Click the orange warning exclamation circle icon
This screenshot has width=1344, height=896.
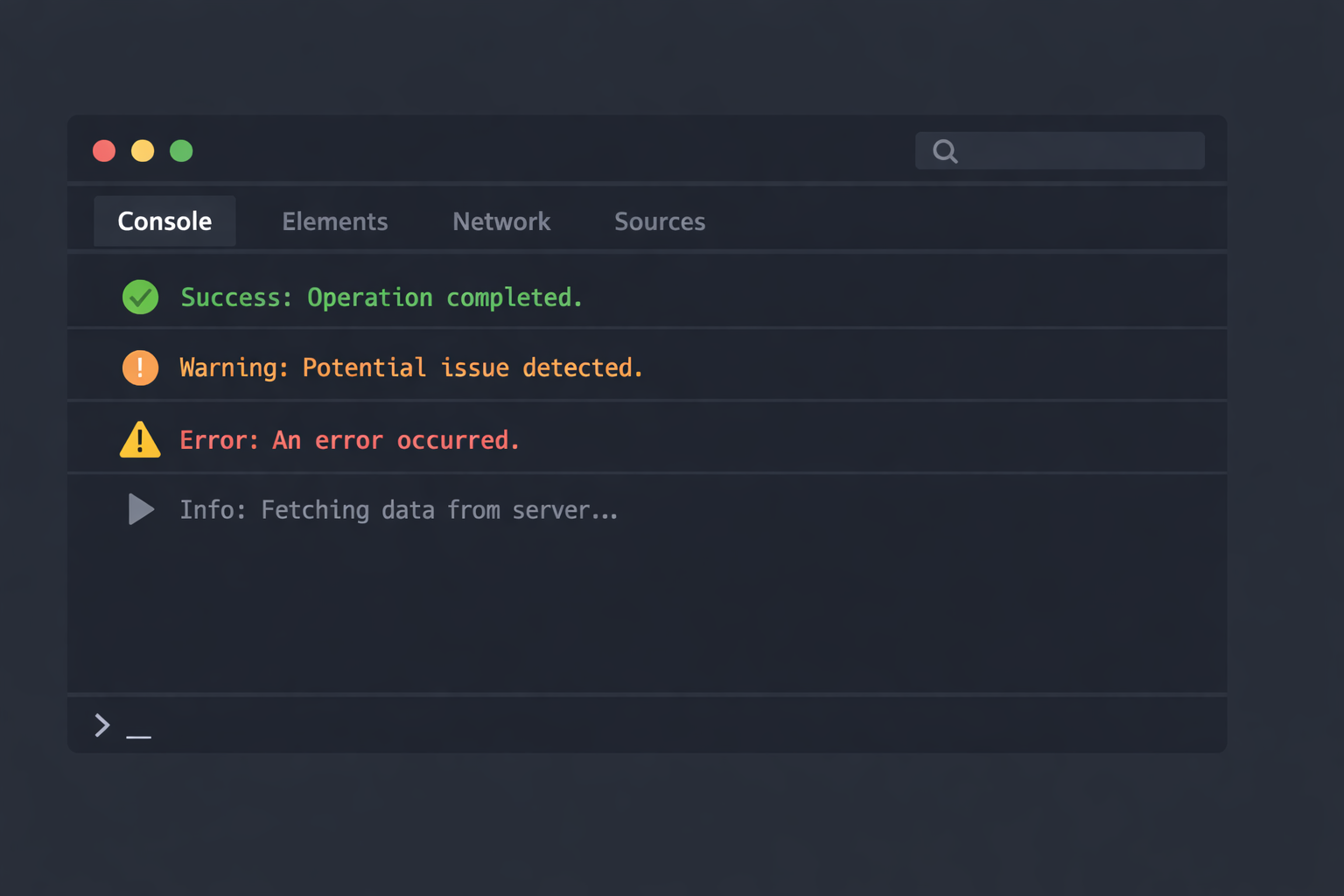[x=140, y=367]
